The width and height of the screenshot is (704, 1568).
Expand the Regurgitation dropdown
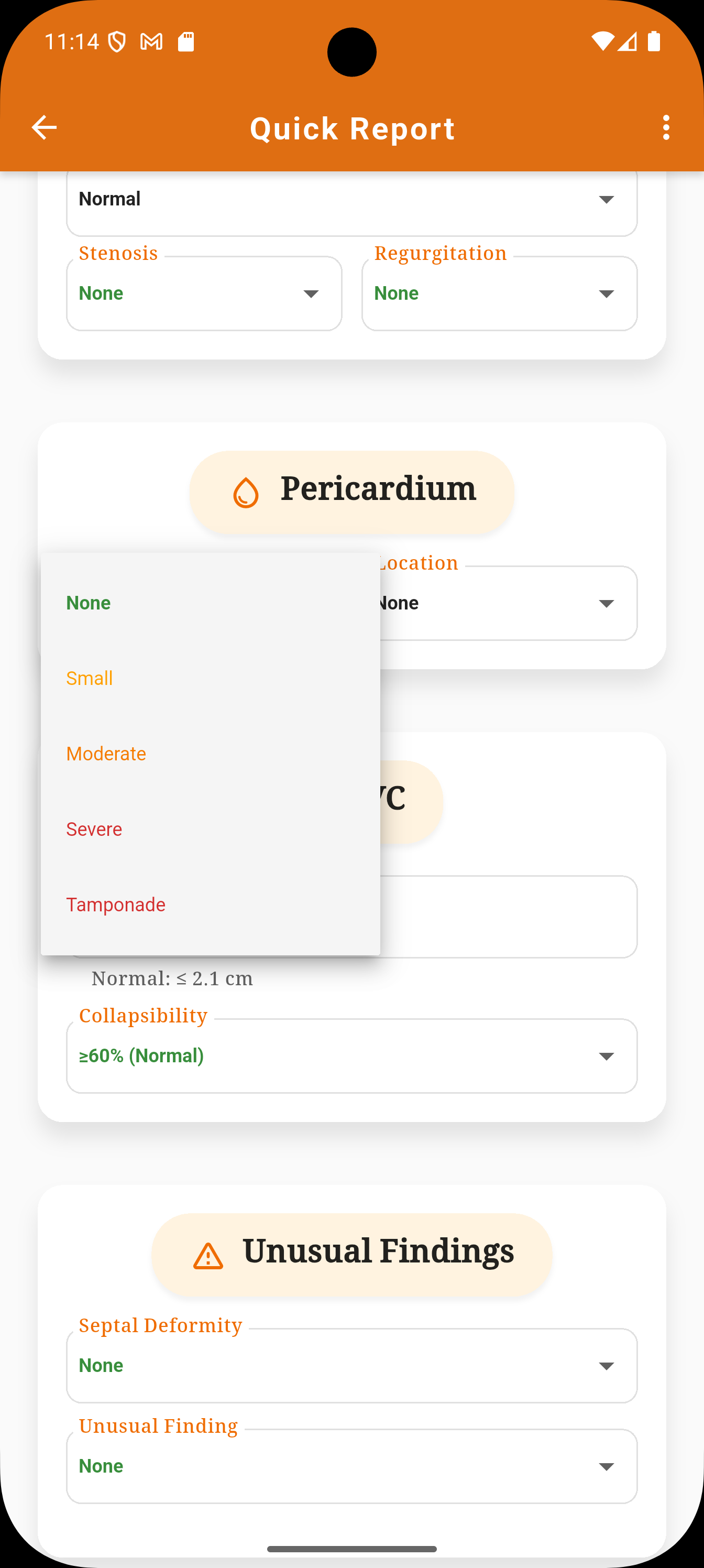tap(500, 293)
